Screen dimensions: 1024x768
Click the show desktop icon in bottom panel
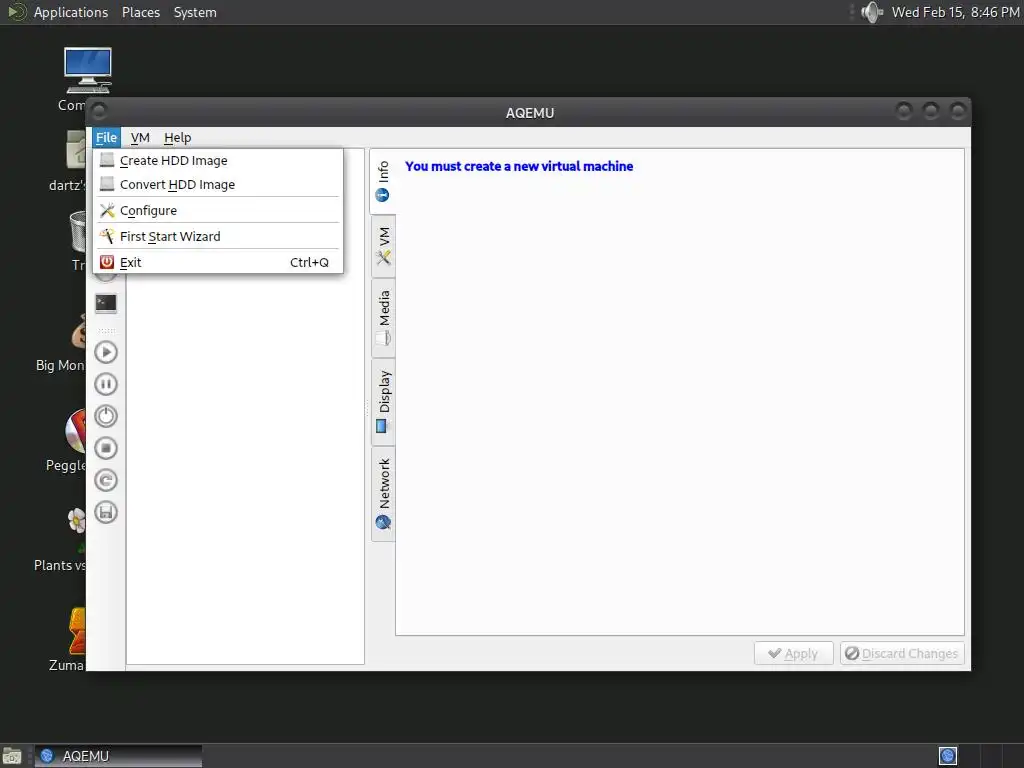[12, 756]
